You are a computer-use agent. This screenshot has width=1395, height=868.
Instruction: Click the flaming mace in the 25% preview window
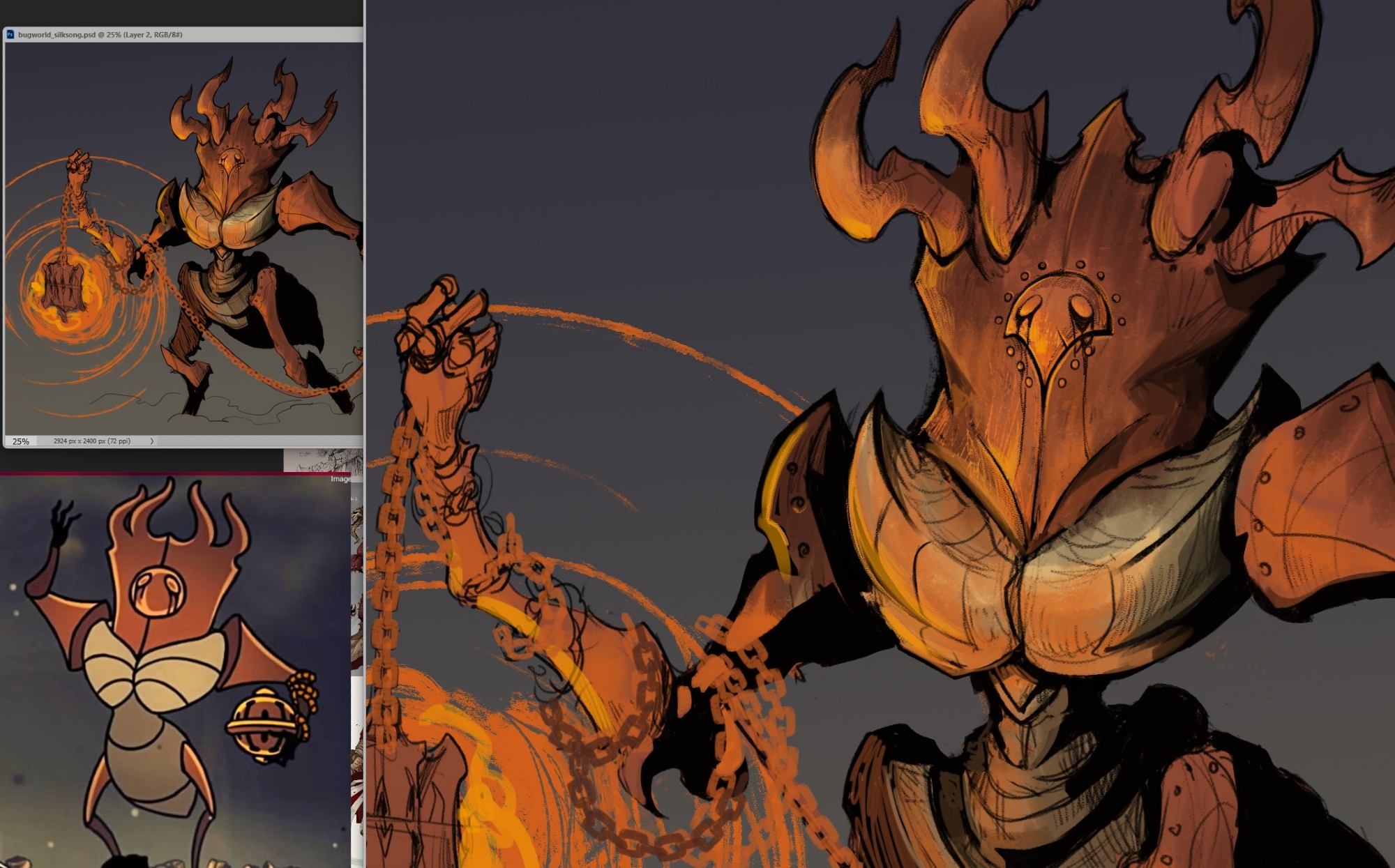pyautogui.click(x=64, y=286)
